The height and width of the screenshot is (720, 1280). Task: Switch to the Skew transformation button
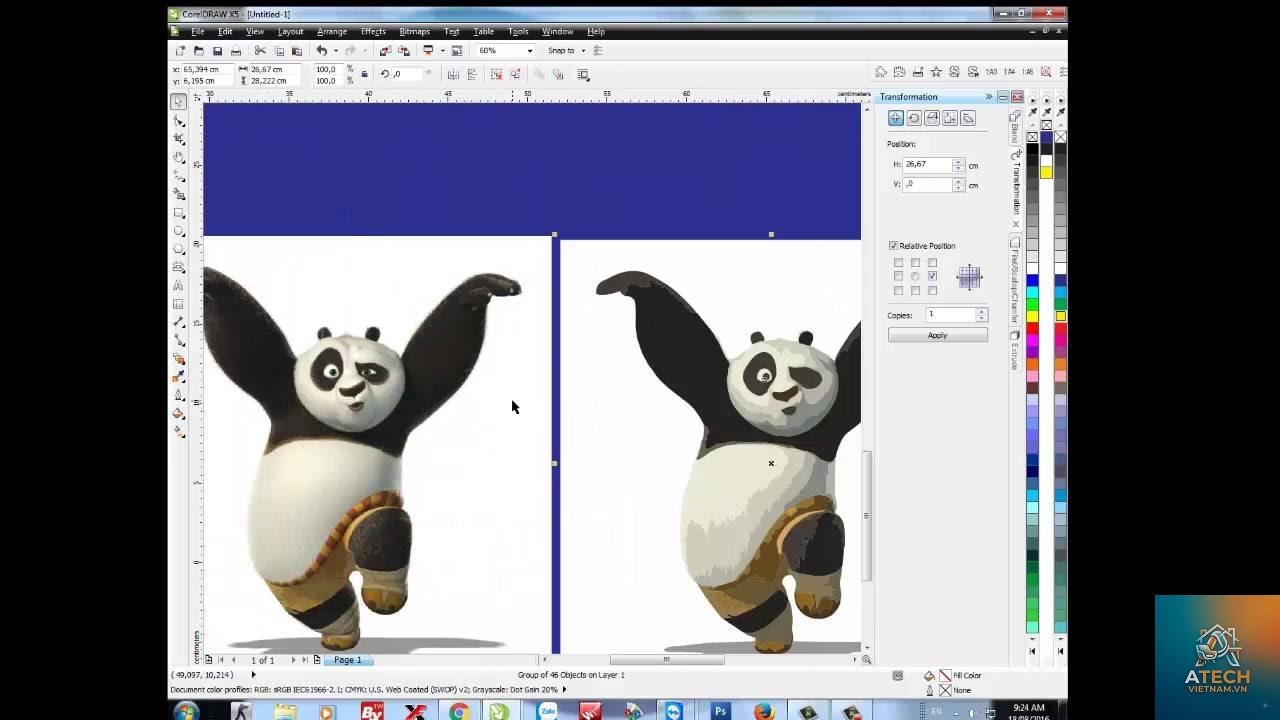click(x=968, y=118)
